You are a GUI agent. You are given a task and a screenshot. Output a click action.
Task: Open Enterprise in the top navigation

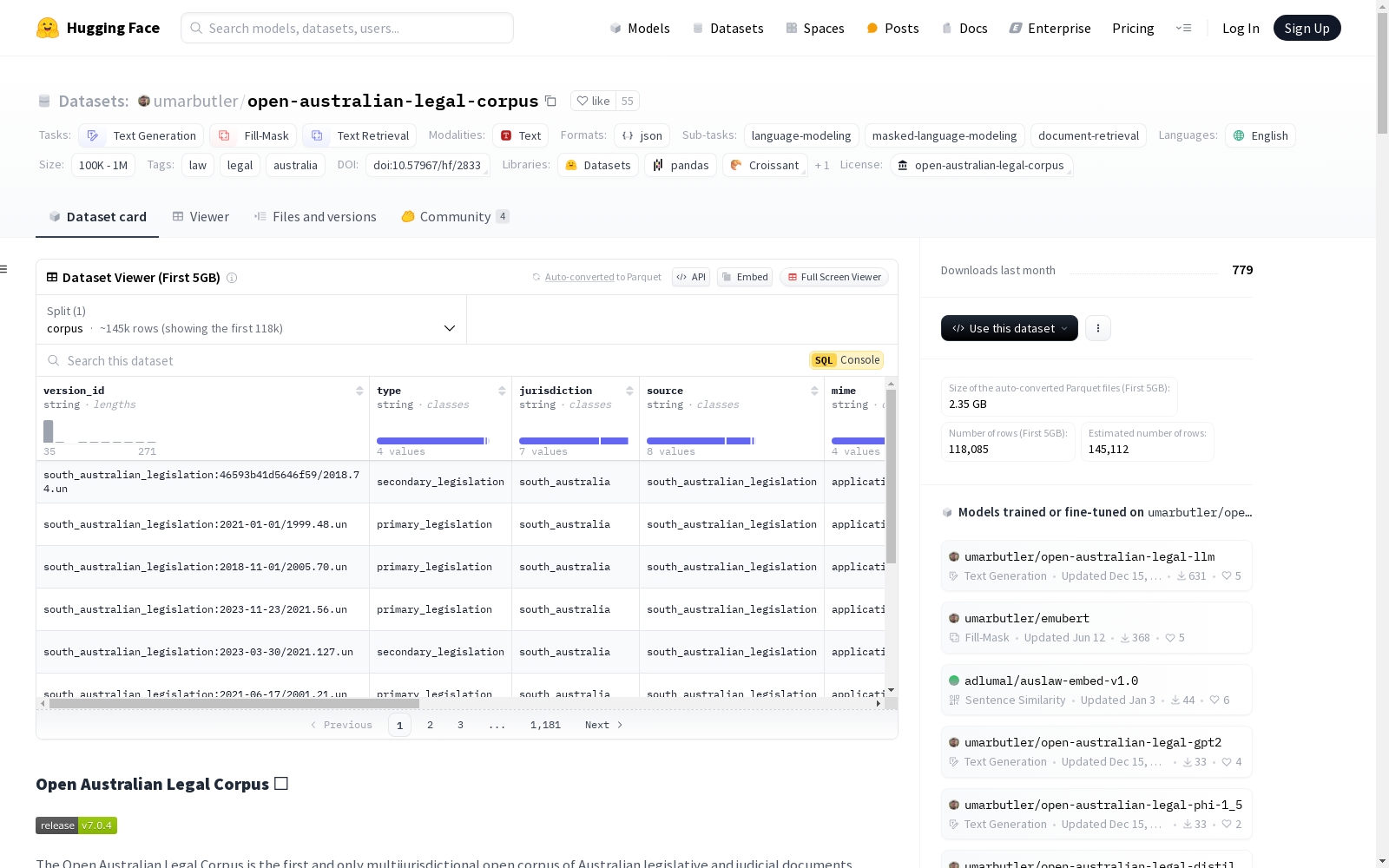(1050, 28)
